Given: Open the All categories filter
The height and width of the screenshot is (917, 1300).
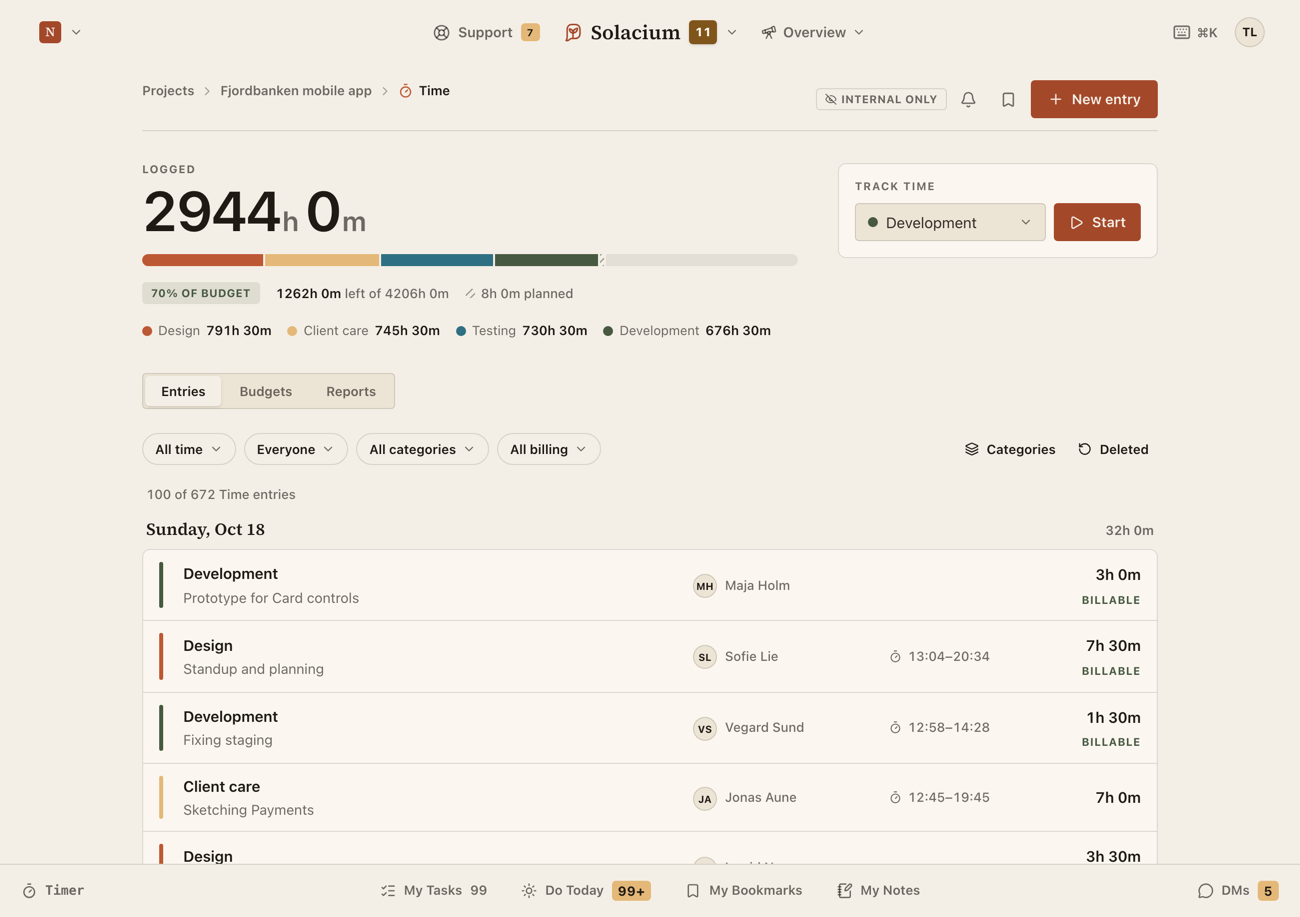Looking at the screenshot, I should pos(422,449).
